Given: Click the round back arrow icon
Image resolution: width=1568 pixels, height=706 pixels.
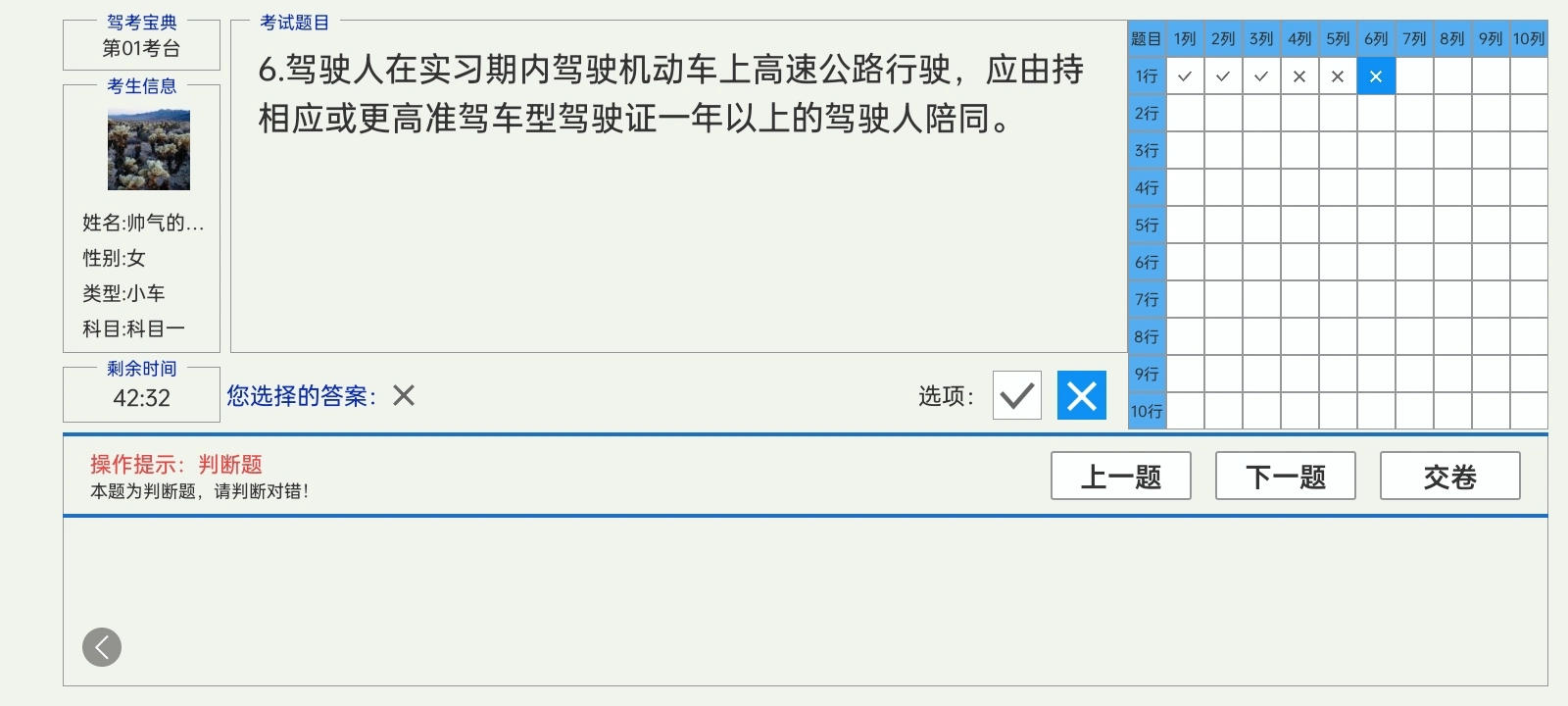Looking at the screenshot, I should tap(102, 647).
